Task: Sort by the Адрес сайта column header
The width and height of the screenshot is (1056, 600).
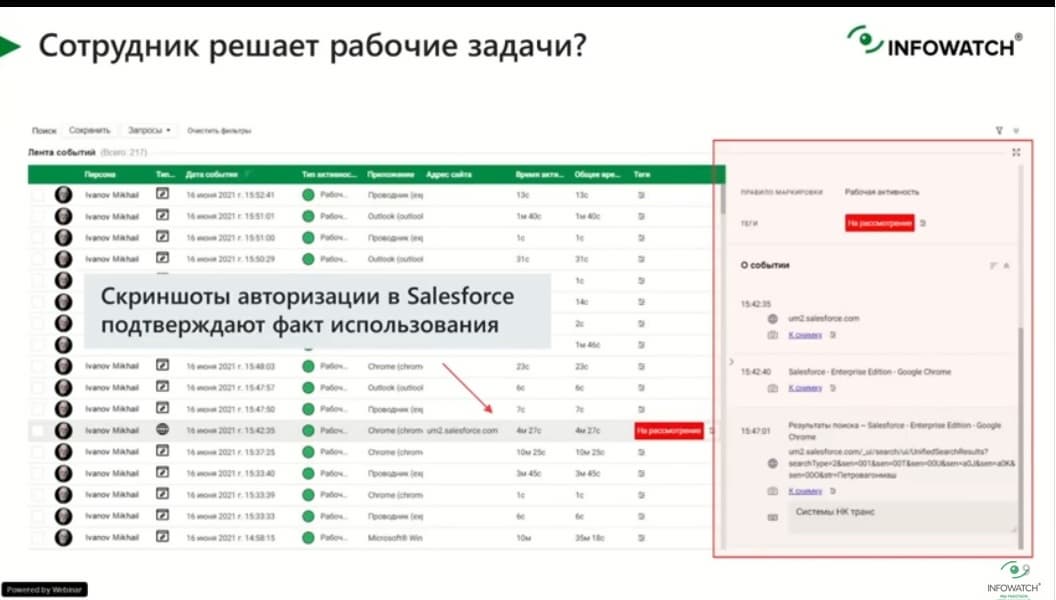Action: [x=449, y=174]
